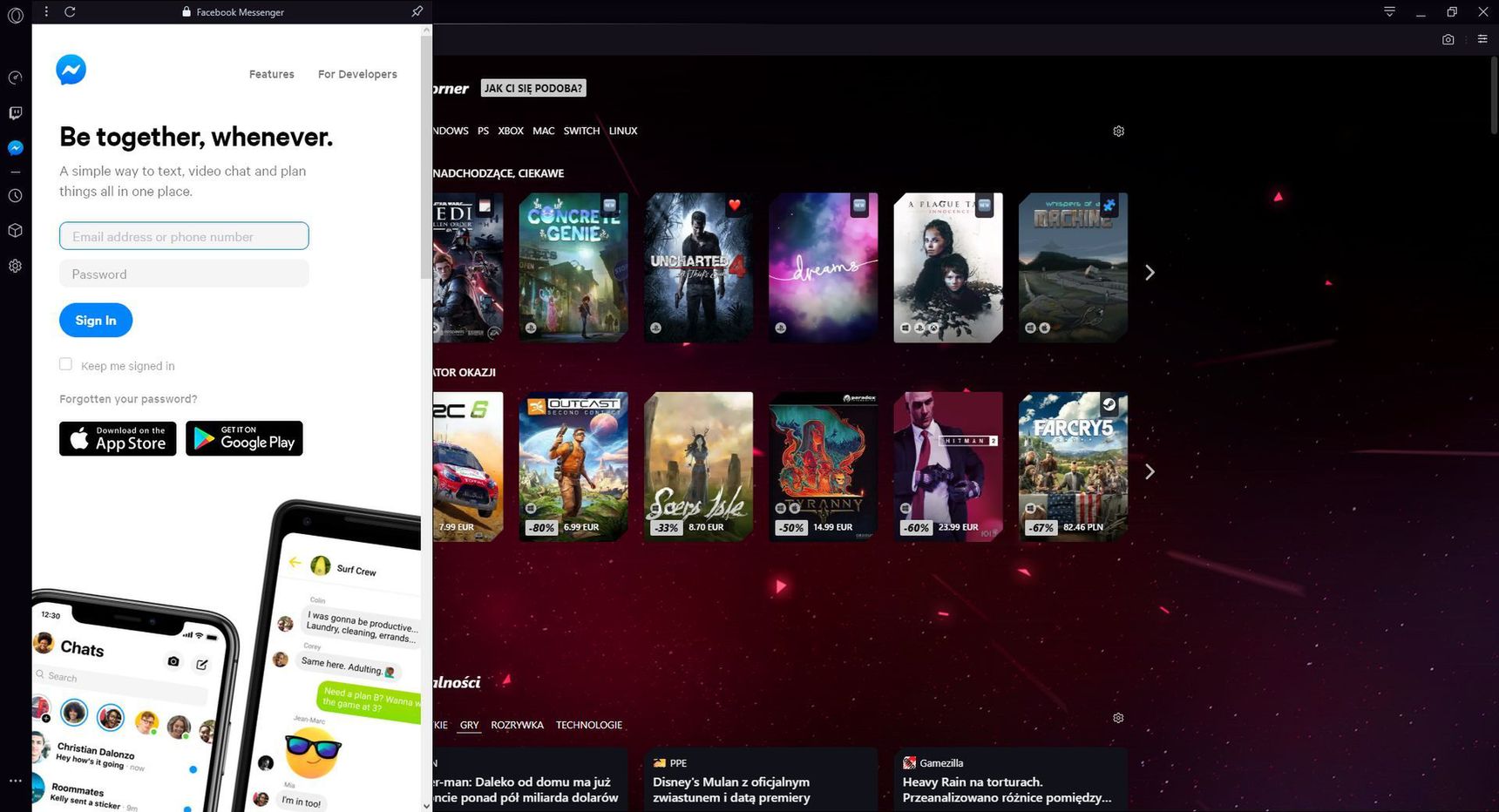Open the Hitman 2 deal card
Image resolution: width=1499 pixels, height=812 pixels.
click(x=948, y=467)
